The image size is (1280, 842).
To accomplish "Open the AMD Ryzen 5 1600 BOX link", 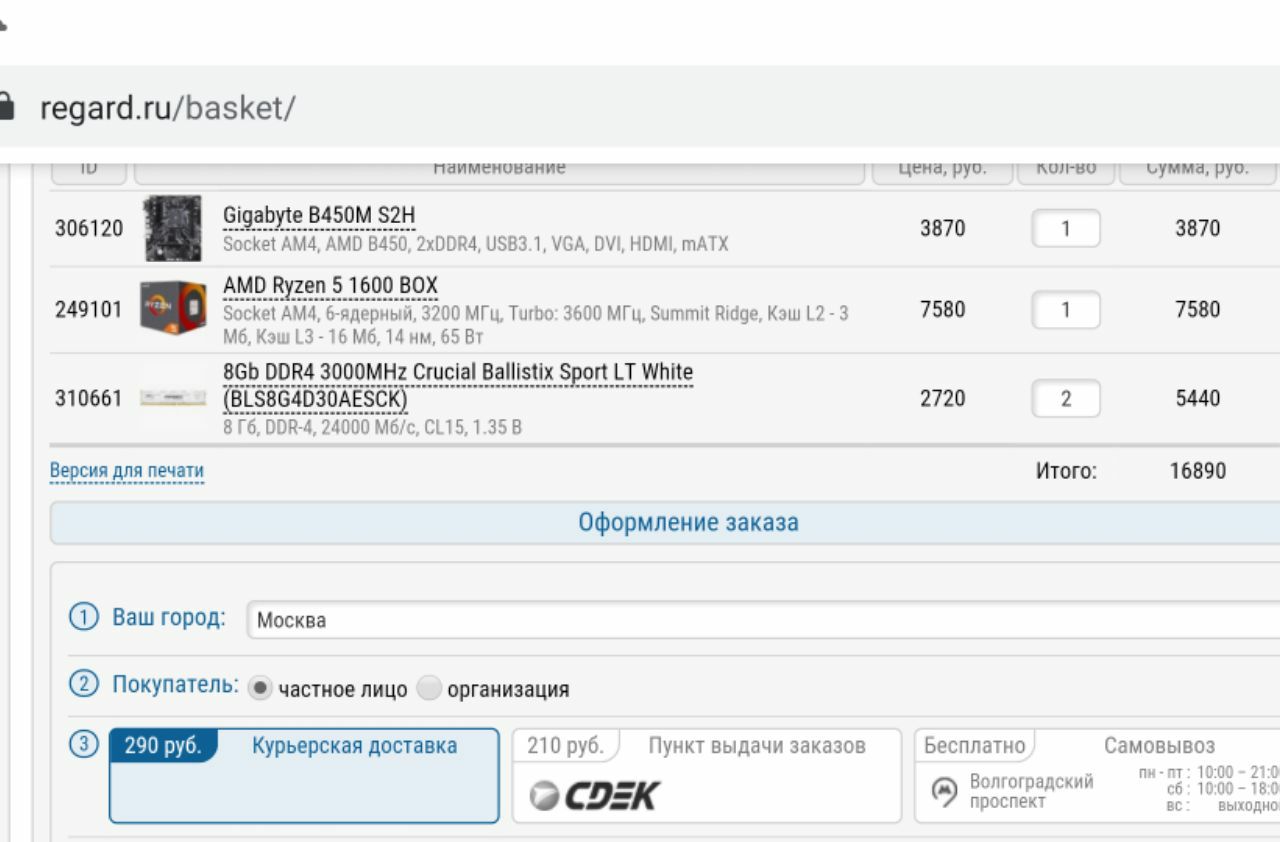I will tap(330, 286).
